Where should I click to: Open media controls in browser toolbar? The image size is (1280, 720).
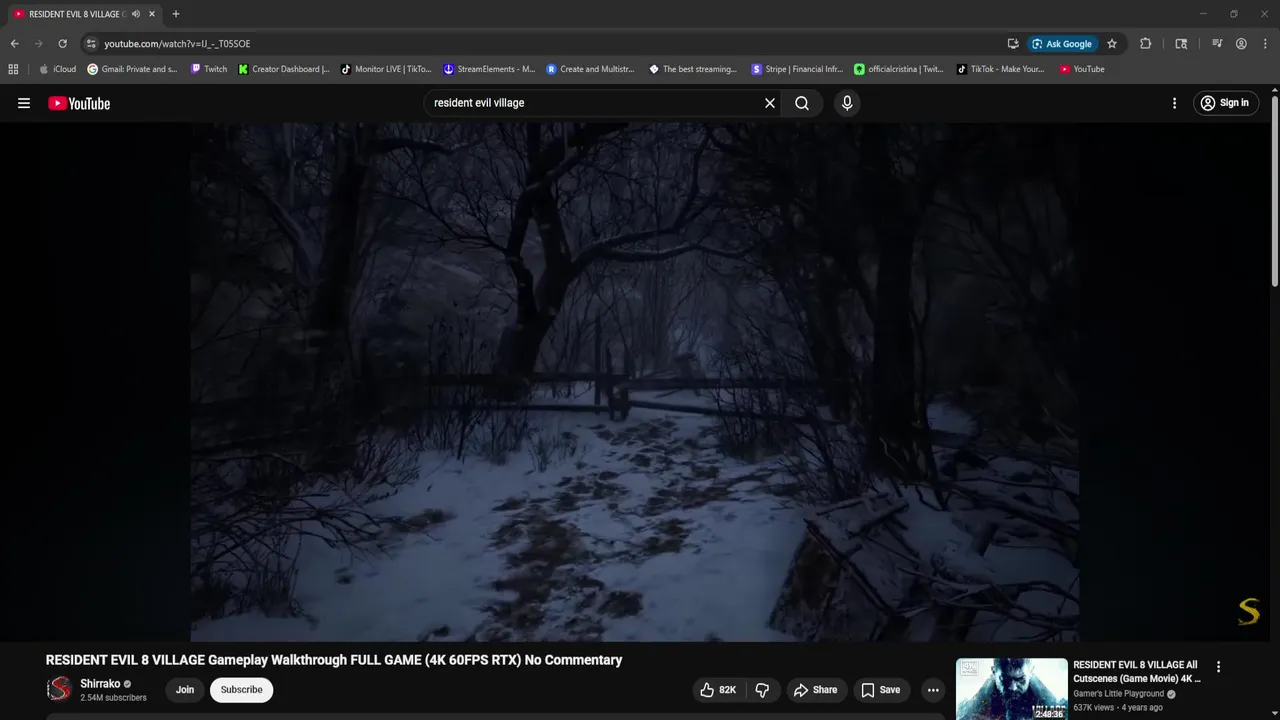(x=1217, y=44)
